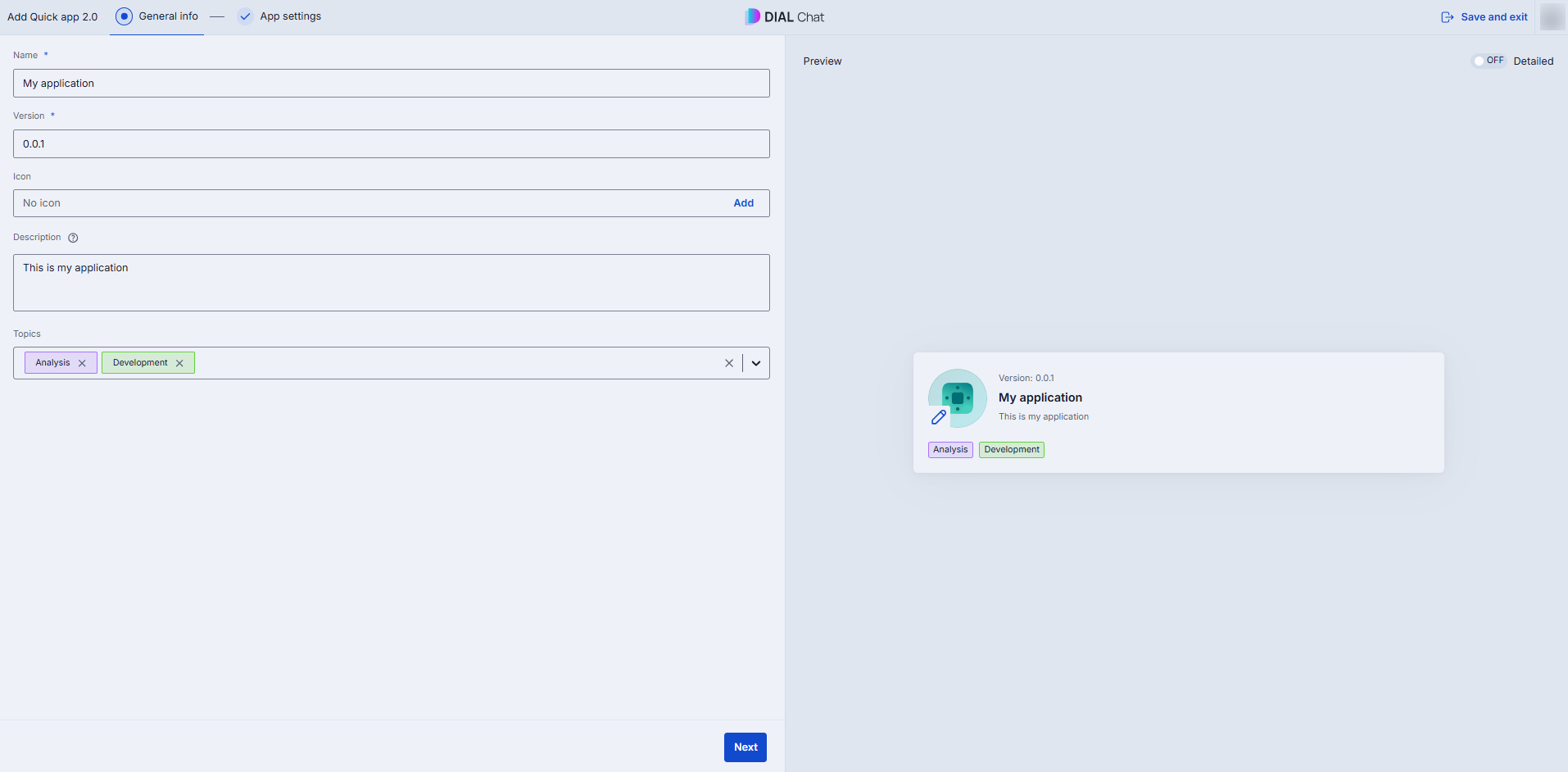This screenshot has height=772, width=1568.
Task: Click the Description help question mark icon
Action: (x=73, y=238)
